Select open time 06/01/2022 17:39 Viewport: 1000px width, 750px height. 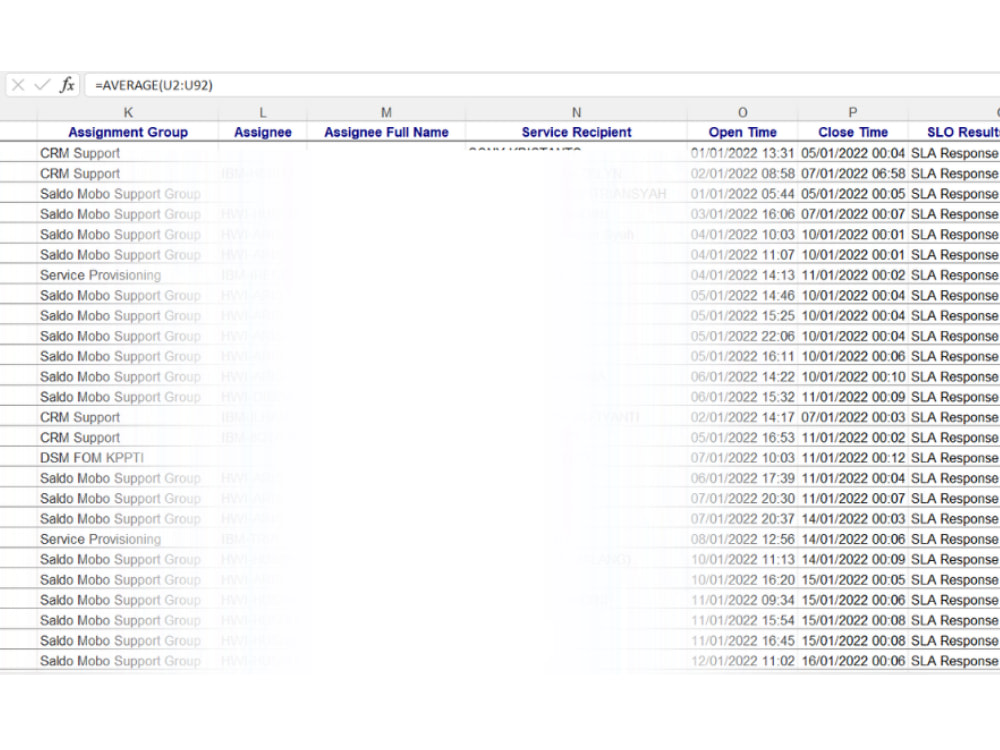pyautogui.click(x=742, y=478)
